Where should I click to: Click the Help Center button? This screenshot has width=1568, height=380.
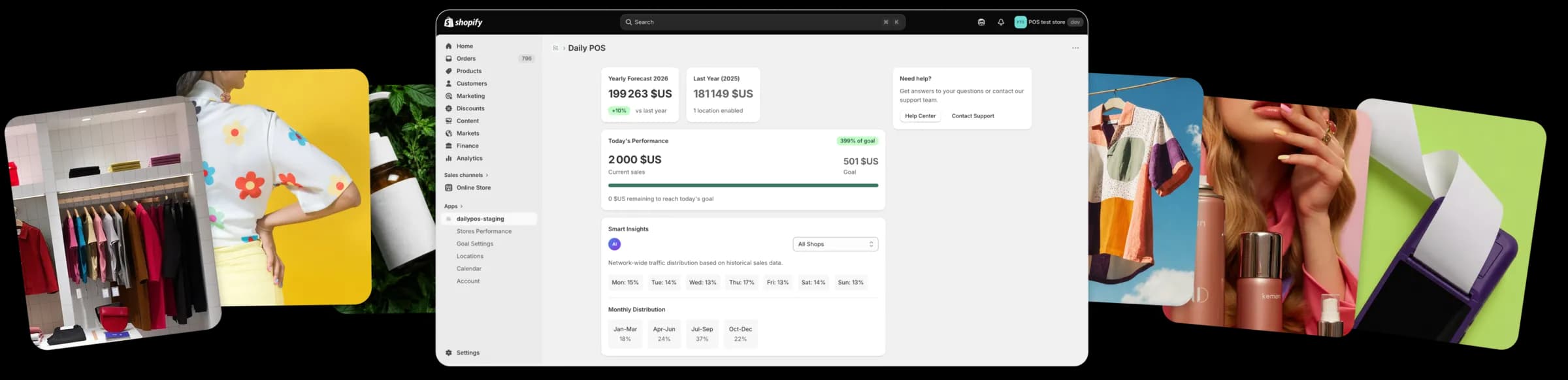point(920,116)
